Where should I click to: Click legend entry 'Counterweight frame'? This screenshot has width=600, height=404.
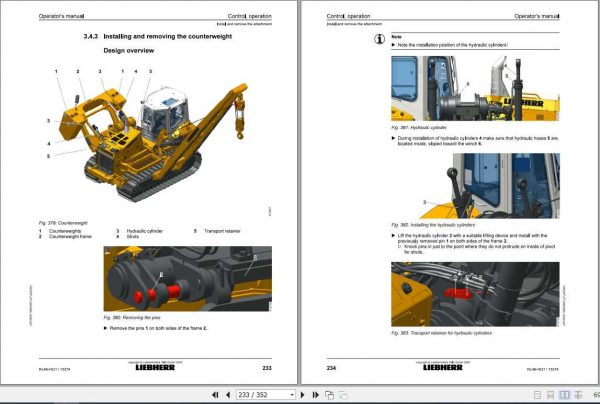[70, 236]
